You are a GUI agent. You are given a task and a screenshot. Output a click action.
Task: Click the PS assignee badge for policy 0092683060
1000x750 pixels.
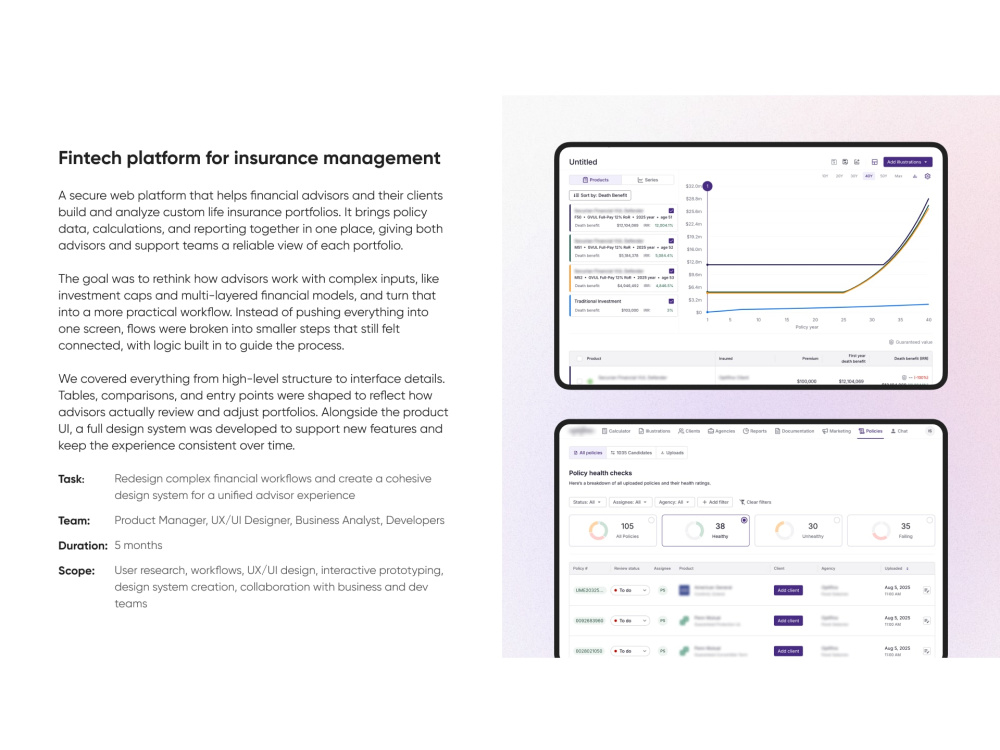(663, 621)
